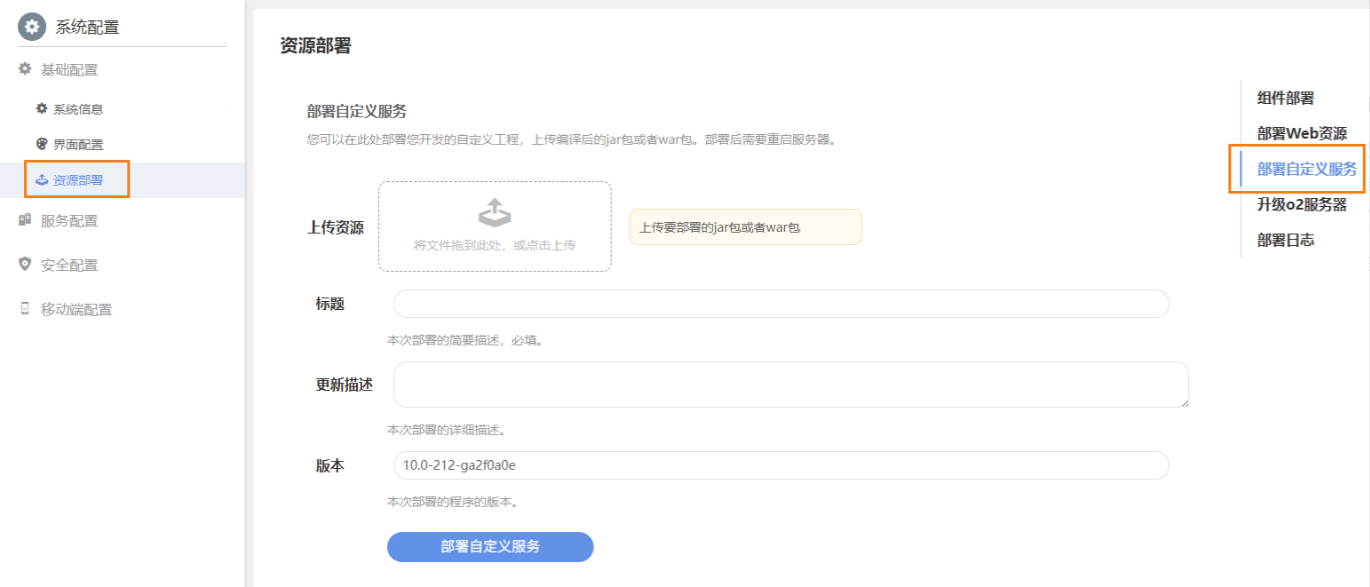
Task: Expand the 服务配置 section
Action: 69,221
